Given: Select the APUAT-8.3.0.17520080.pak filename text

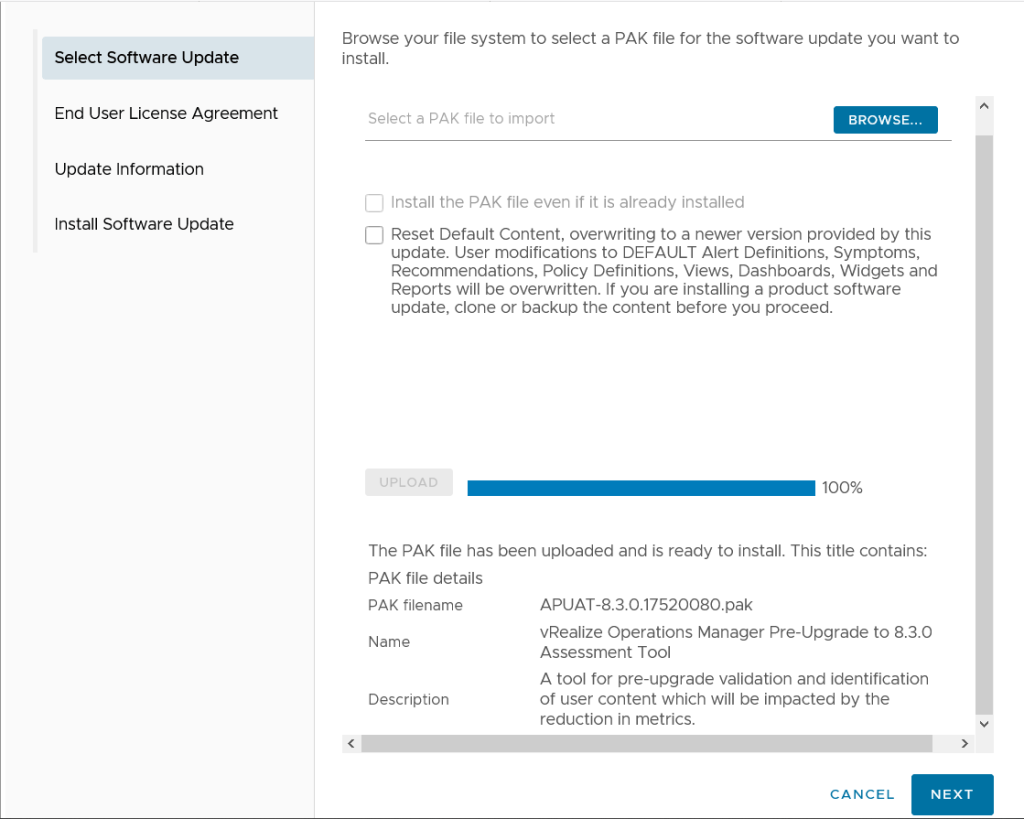Looking at the screenshot, I should (x=646, y=605).
